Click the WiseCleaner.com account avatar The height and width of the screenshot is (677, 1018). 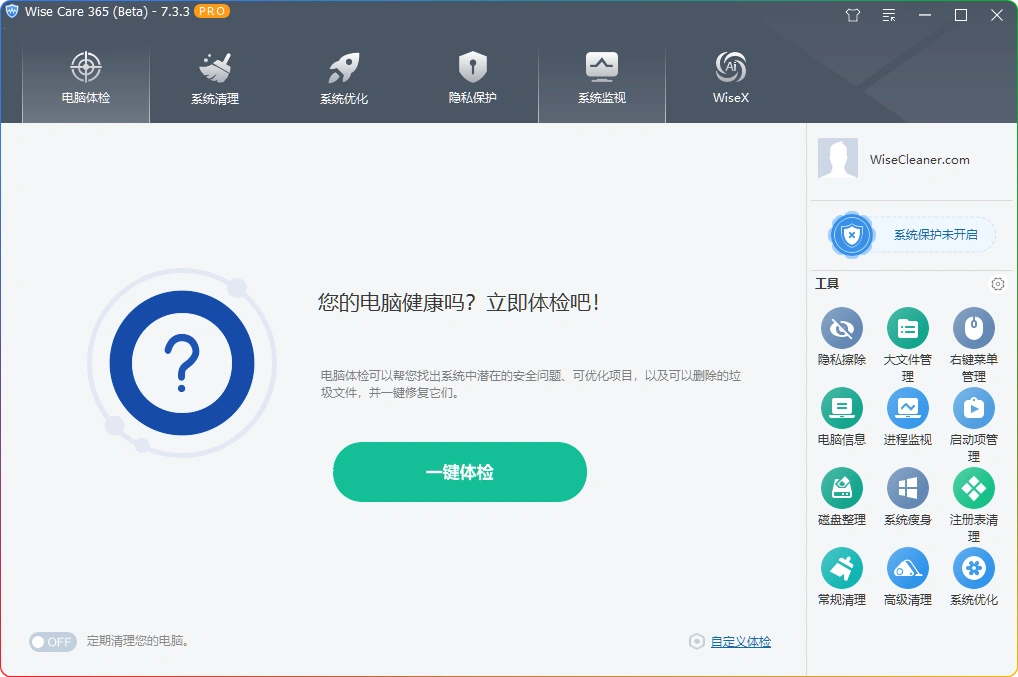coord(838,159)
